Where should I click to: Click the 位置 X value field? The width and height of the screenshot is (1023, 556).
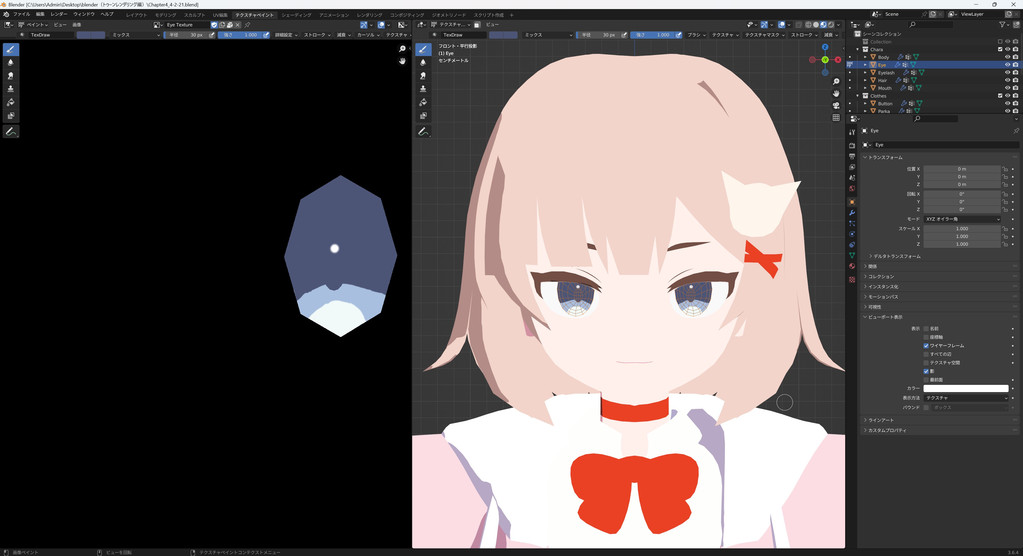[961, 169]
